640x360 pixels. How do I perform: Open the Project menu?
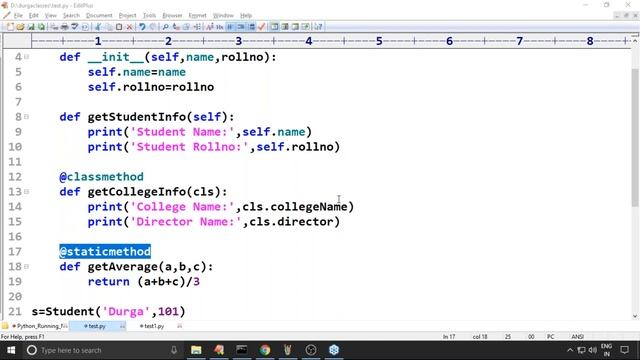pos(127,16)
